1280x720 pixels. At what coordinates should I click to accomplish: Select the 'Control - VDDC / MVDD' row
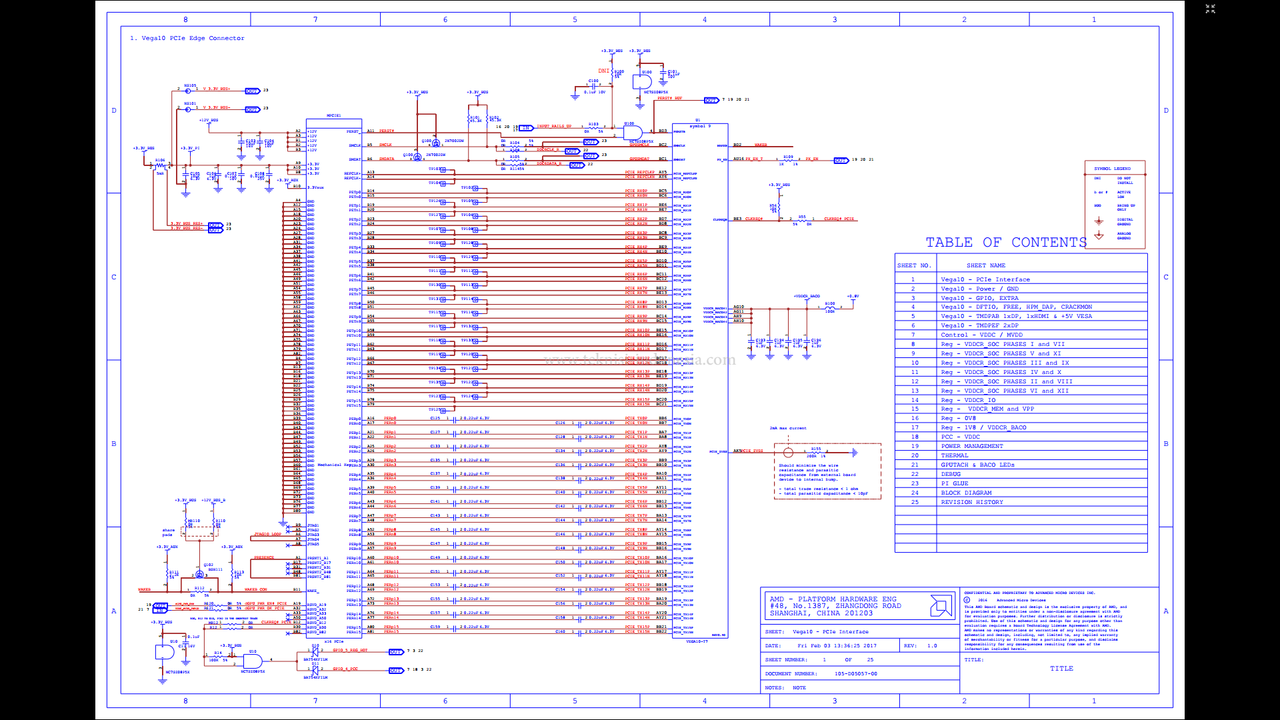click(1021, 335)
